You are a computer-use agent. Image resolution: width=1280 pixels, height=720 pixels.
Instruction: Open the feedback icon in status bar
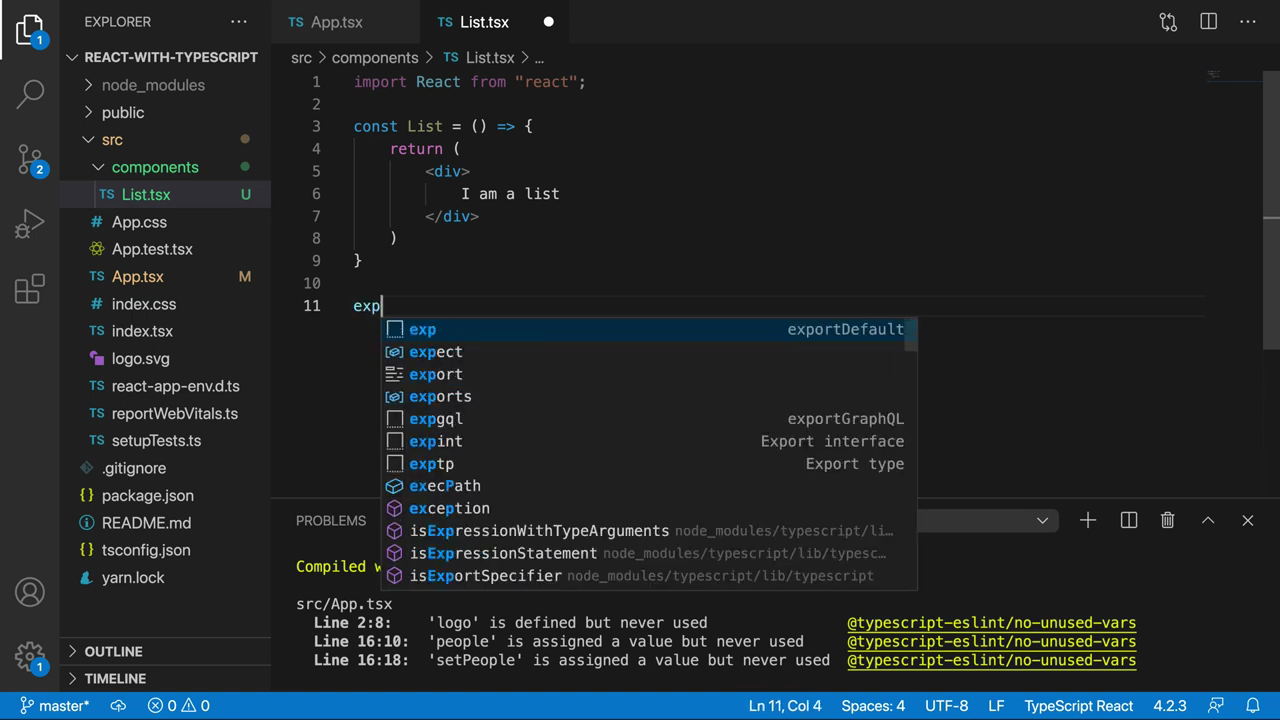(1216, 705)
